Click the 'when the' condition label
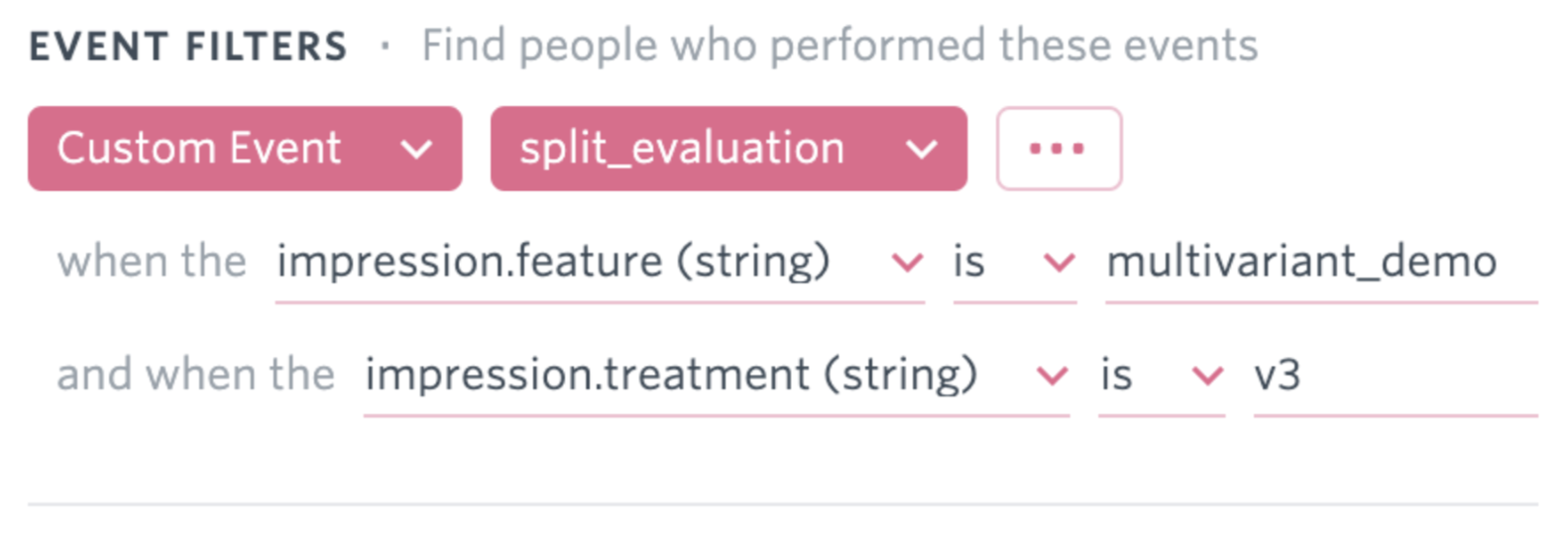 [x=152, y=263]
